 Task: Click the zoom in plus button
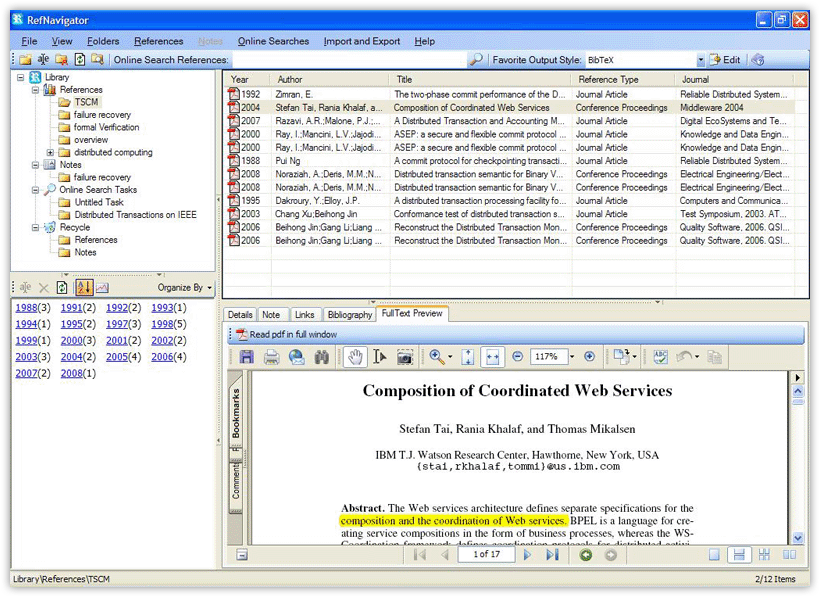pos(589,357)
